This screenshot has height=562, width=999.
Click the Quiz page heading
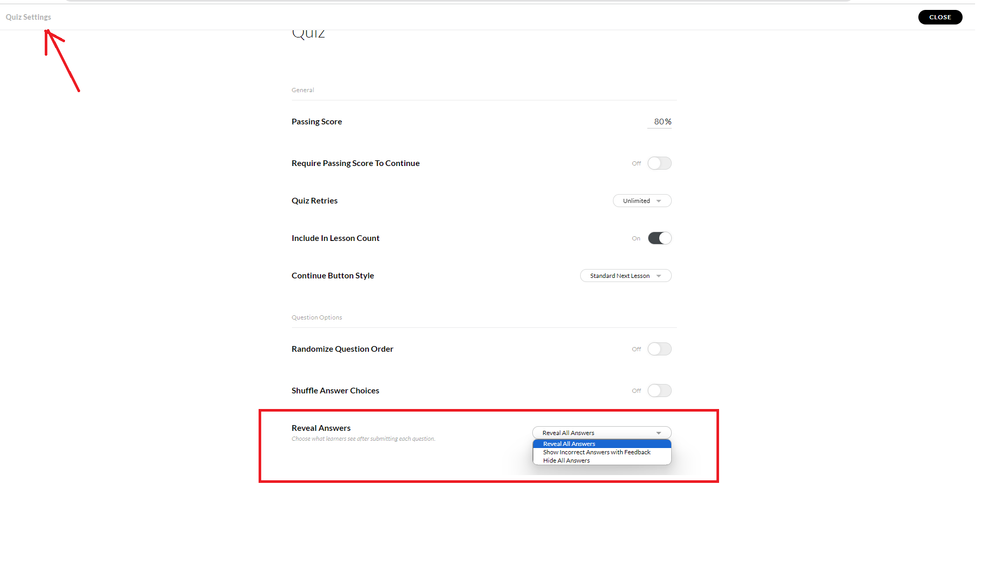pos(308,35)
